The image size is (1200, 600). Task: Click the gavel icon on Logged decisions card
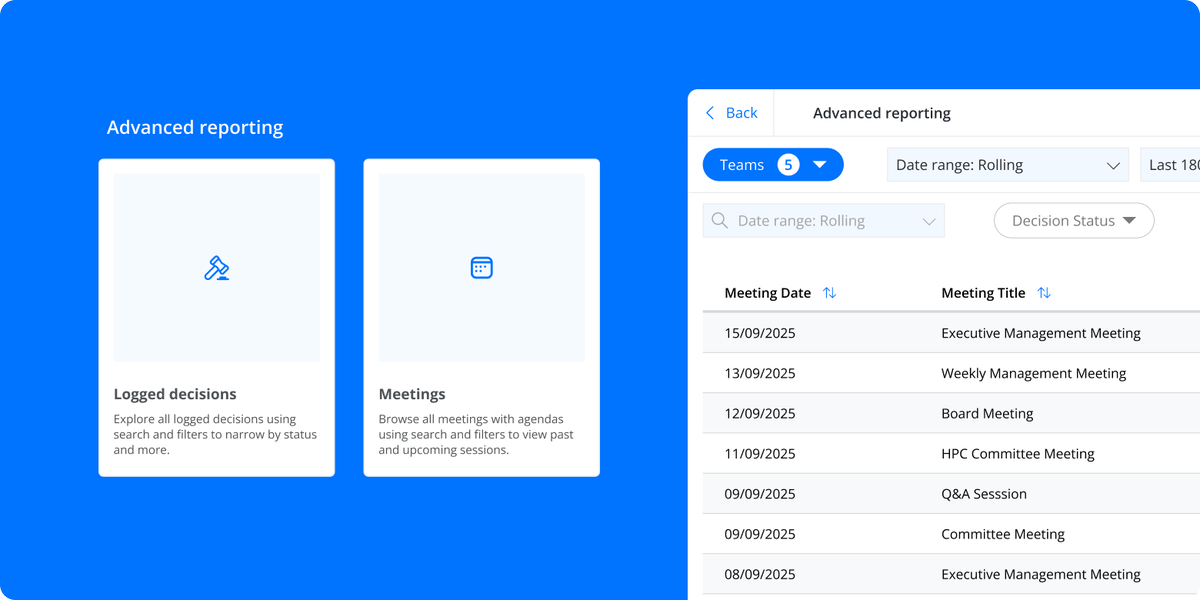click(x=217, y=268)
